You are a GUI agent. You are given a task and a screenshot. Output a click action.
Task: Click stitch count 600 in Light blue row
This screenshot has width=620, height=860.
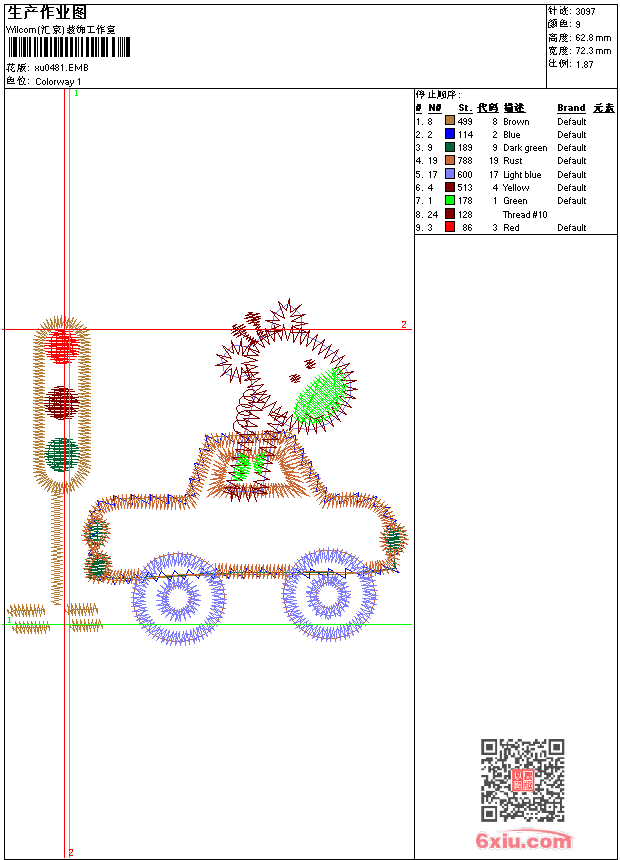(465, 175)
